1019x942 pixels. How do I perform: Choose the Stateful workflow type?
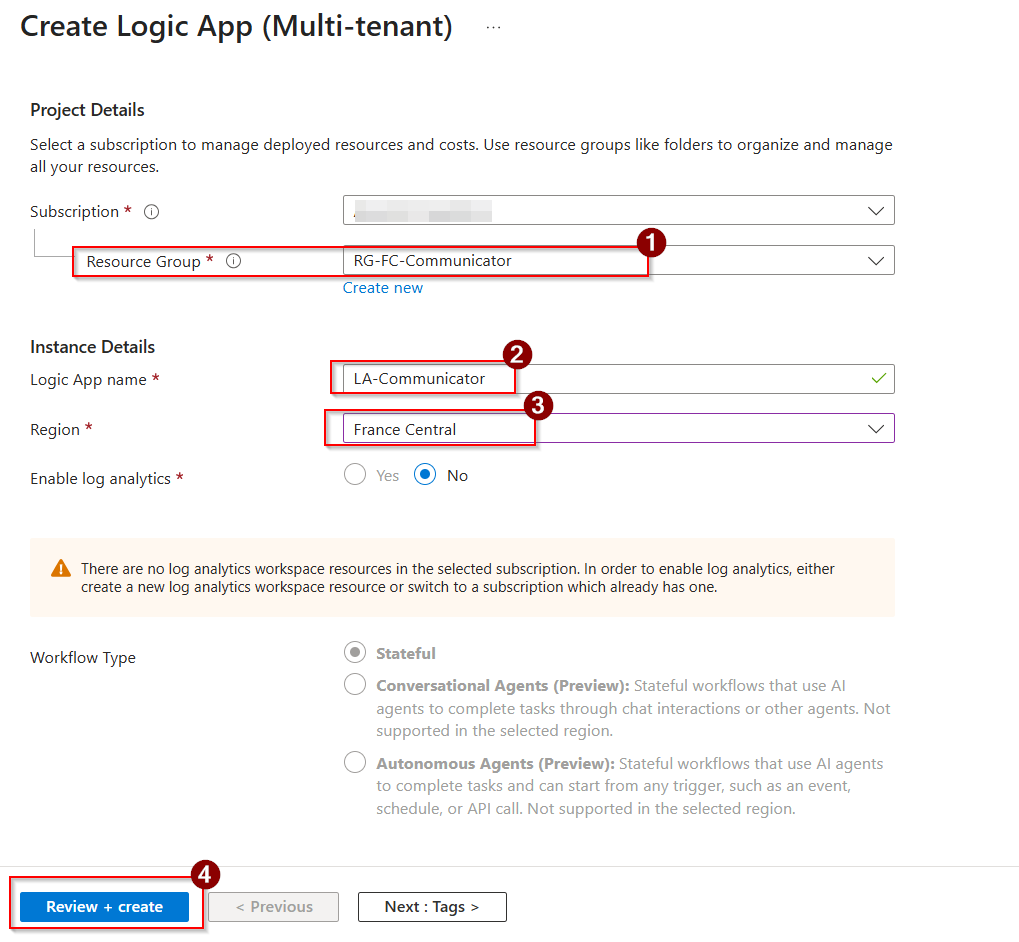[355, 653]
